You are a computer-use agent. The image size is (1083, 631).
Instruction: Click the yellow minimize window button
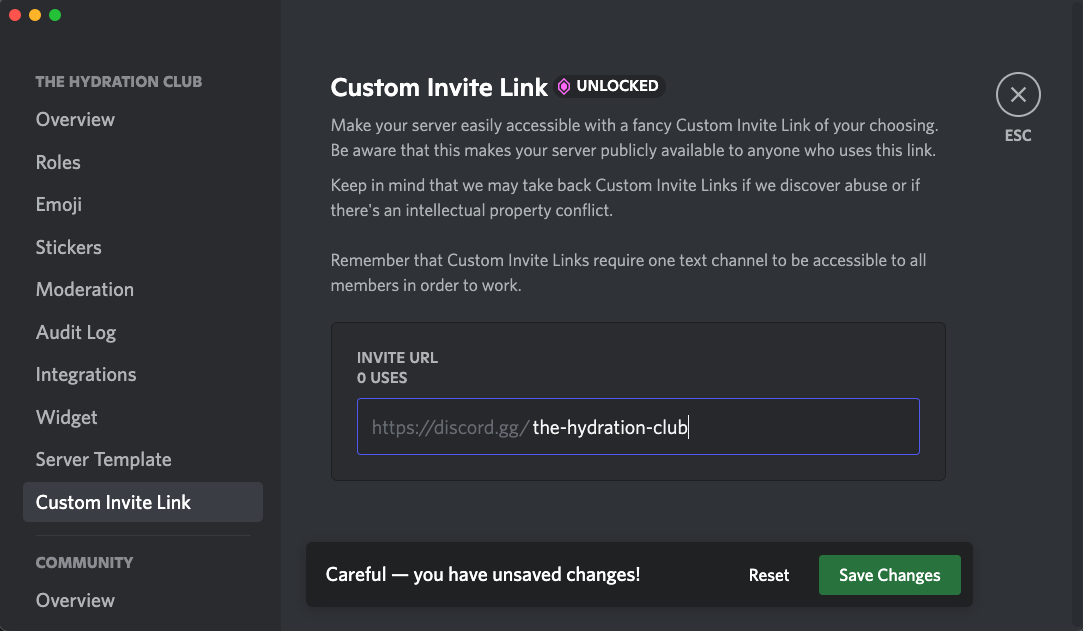tap(35, 15)
